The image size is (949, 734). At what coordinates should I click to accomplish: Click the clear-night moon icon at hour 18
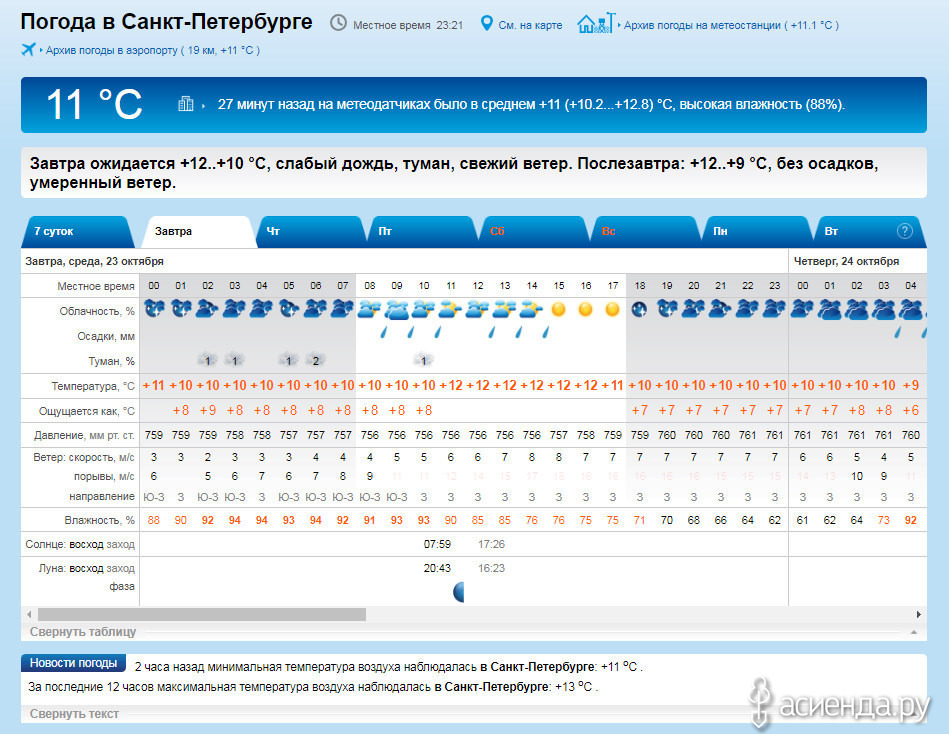tap(639, 310)
